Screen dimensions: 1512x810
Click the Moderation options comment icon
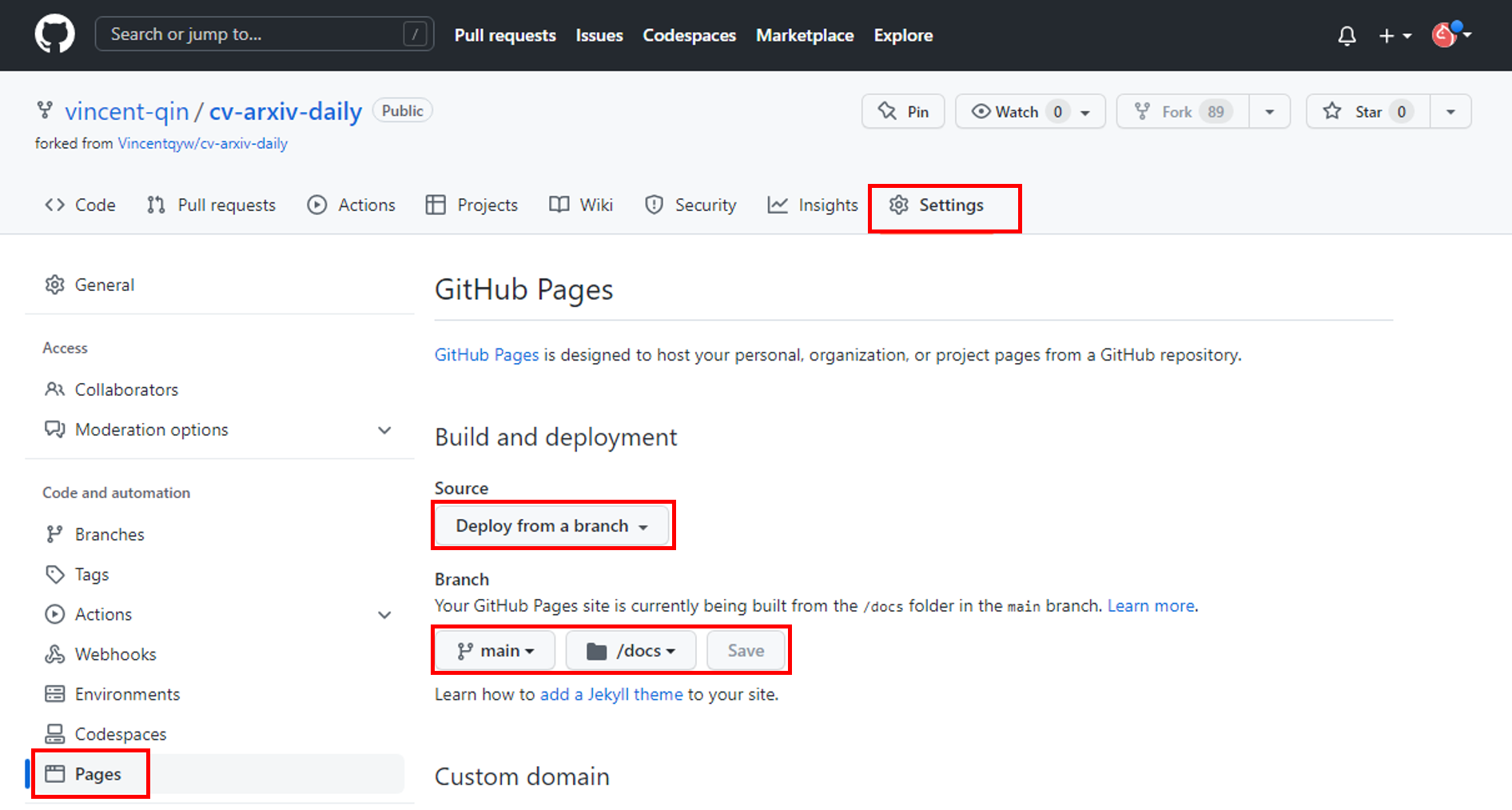(x=54, y=429)
